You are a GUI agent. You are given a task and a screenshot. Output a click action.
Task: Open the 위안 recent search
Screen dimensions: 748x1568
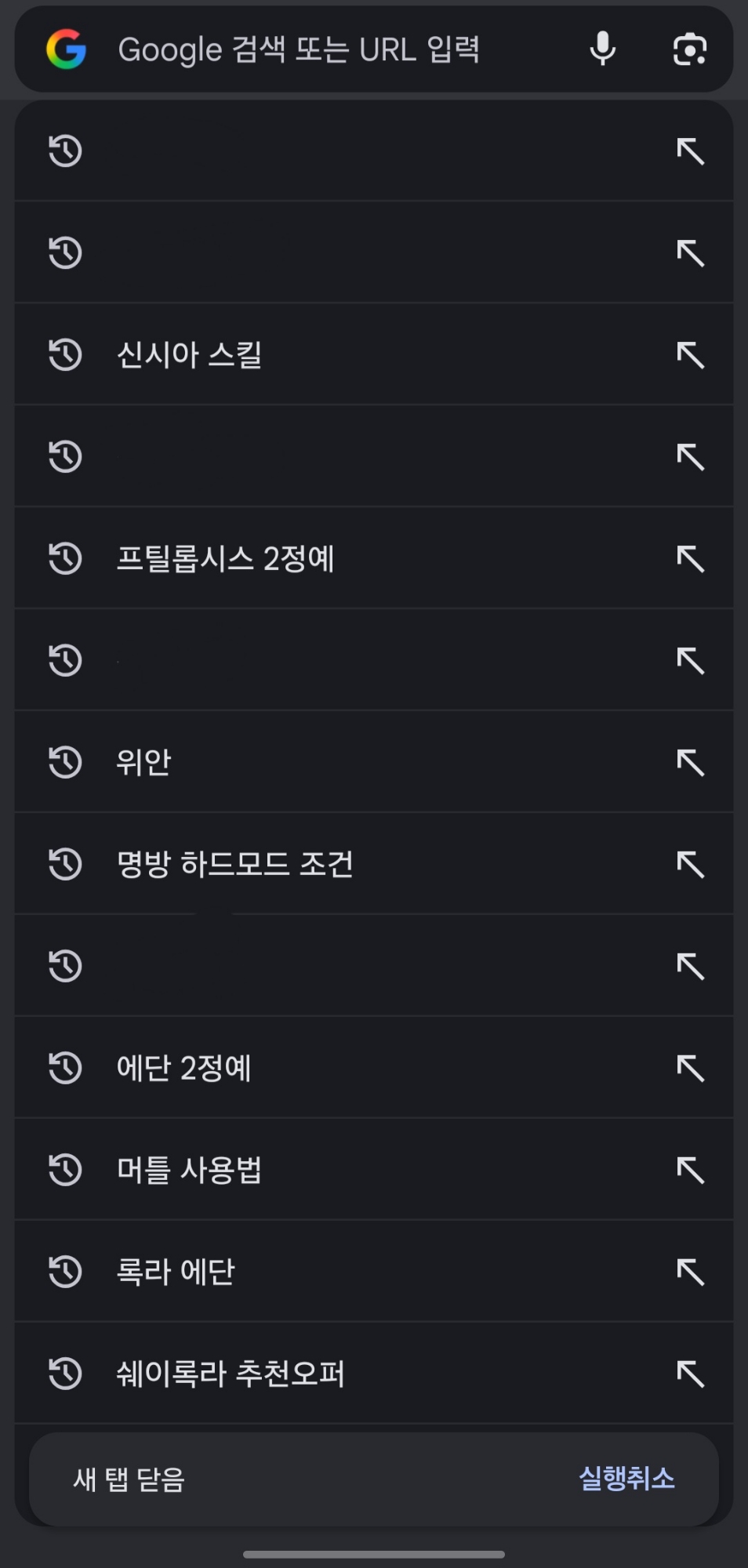point(143,763)
